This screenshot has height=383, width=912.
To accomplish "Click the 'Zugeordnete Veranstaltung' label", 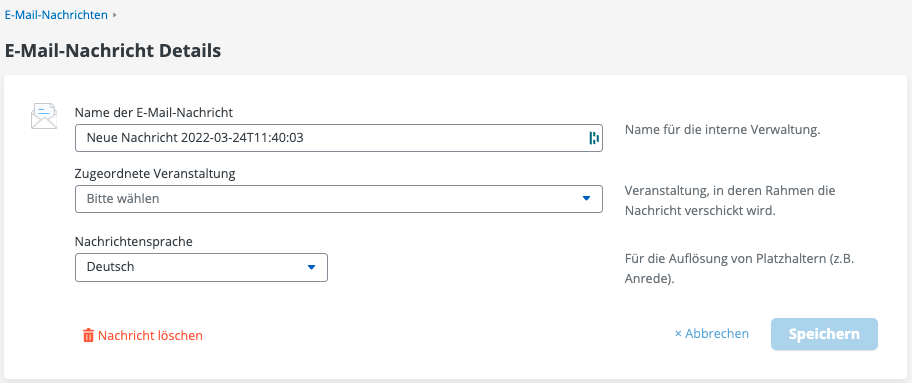I will pos(155,173).
